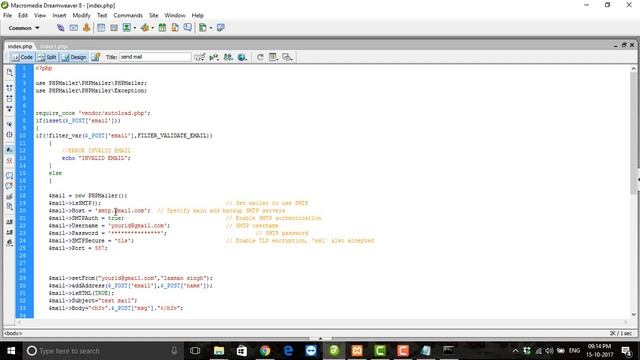640x360 pixels.
Task: Click Wrap Tag icon
Action: pos(9,196)
